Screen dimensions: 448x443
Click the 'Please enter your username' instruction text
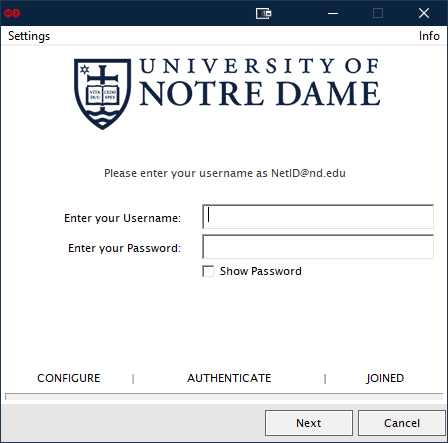tap(225, 173)
